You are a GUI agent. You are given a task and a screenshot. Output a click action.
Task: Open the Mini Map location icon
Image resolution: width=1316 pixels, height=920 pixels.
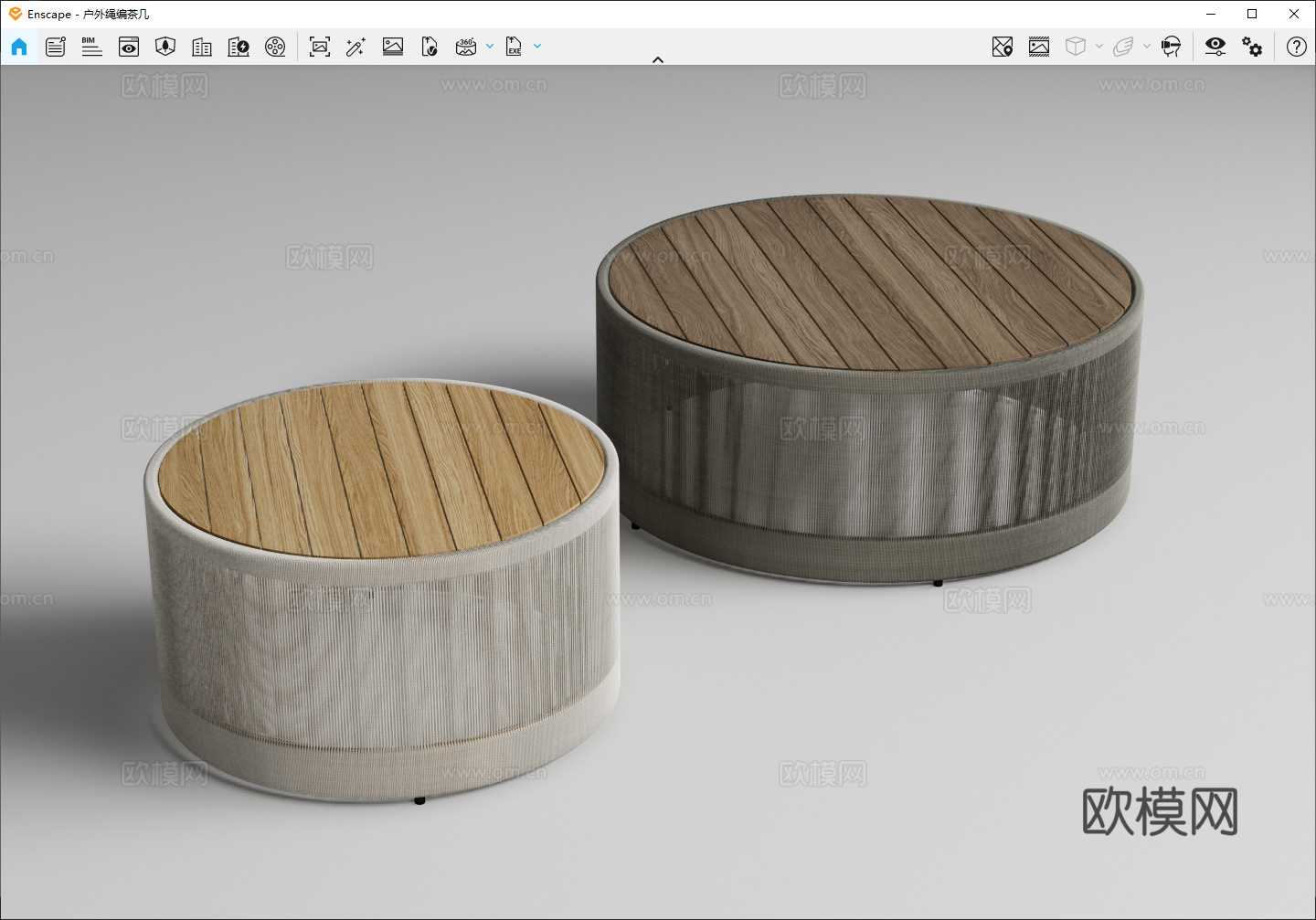point(1003,47)
